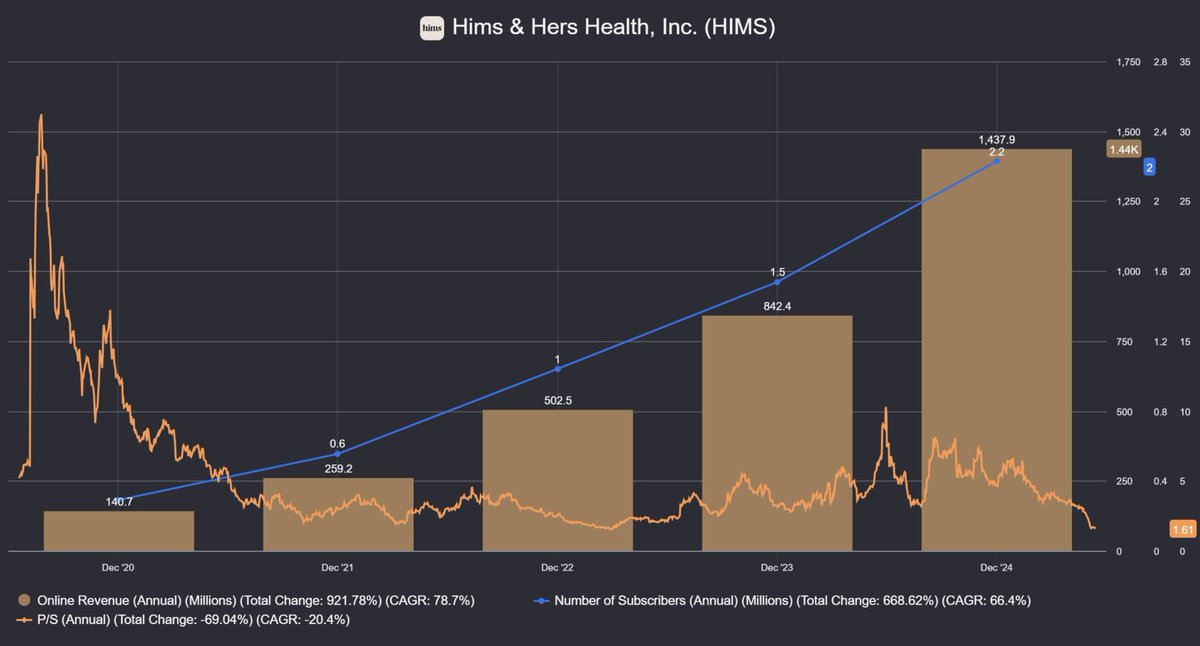This screenshot has width=1200, height=646.
Task: Click the orange P/S legend line marker
Action: pyautogui.click(x=24, y=620)
